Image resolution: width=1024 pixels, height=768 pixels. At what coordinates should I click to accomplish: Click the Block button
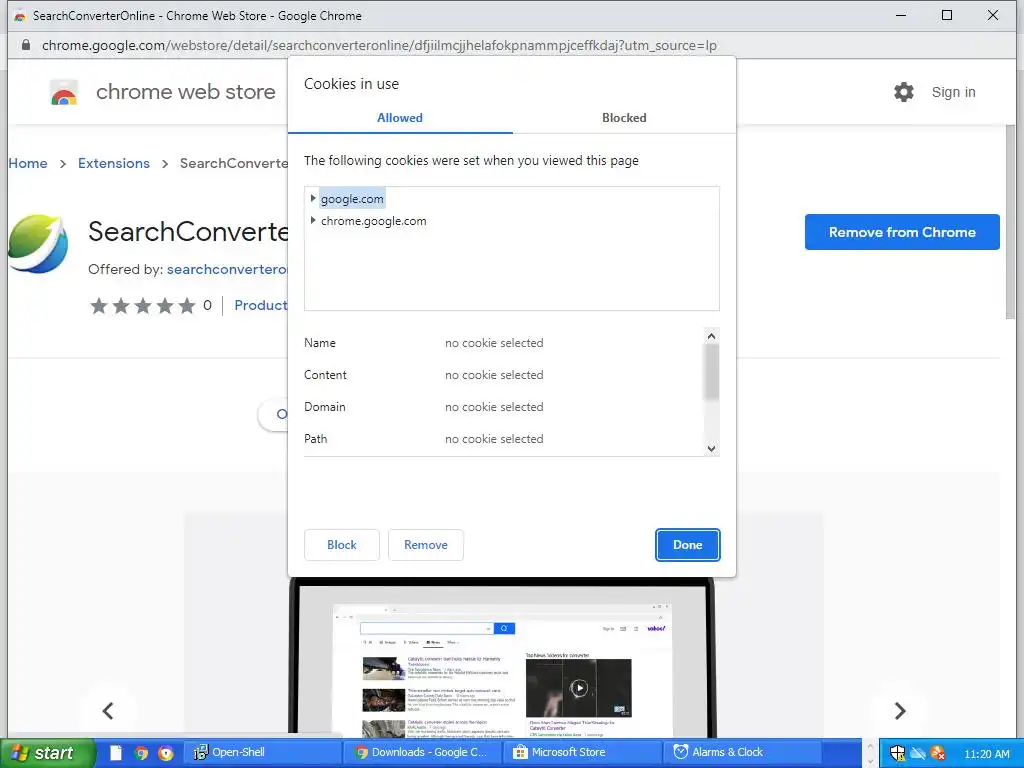click(x=342, y=545)
